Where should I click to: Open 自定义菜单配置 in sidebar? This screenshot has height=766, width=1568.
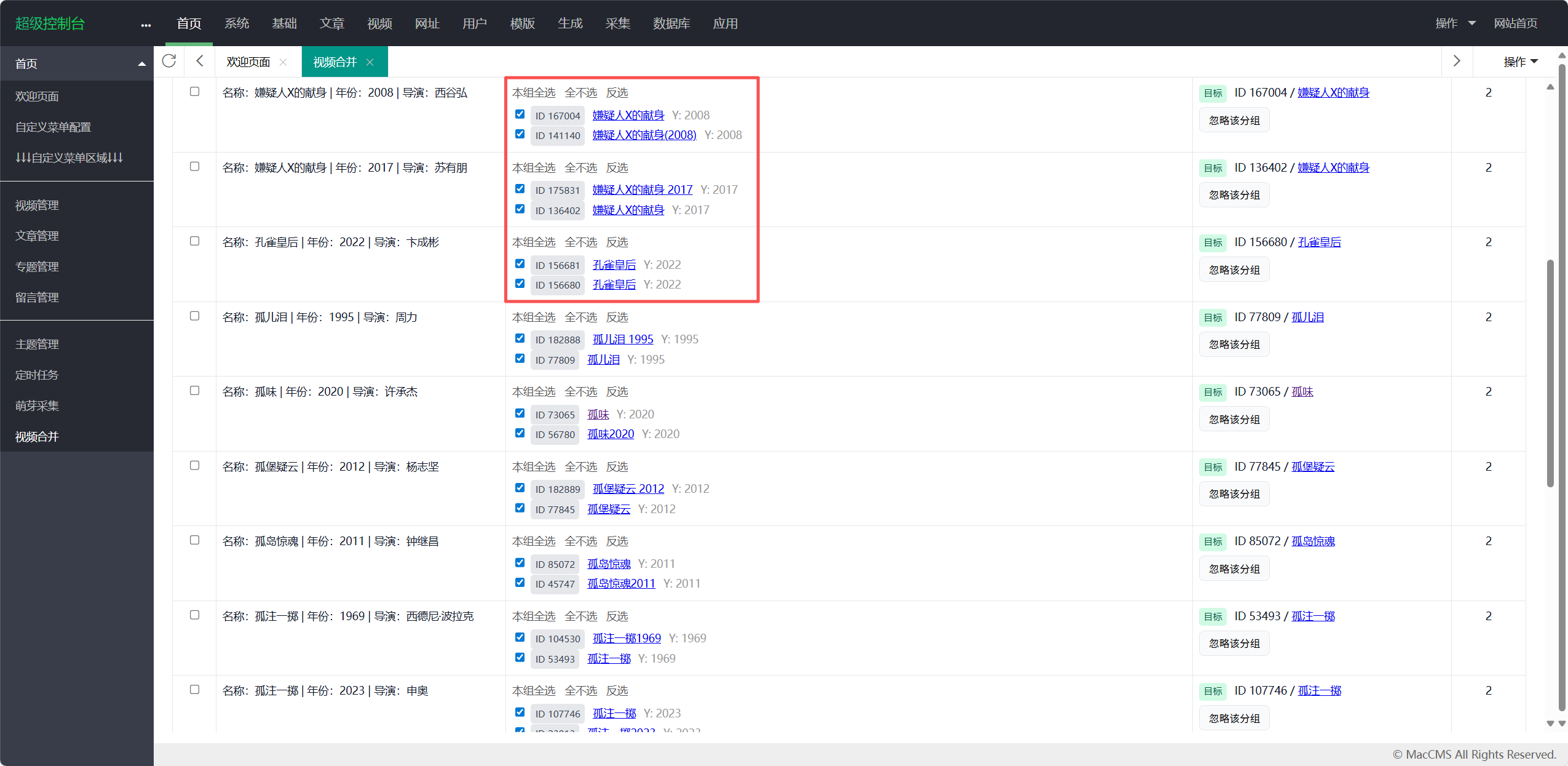[x=53, y=127]
